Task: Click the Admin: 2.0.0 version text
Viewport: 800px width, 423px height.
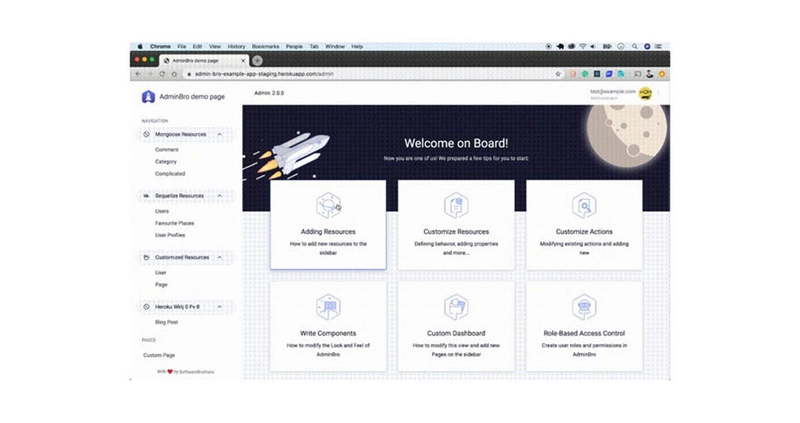Action: tap(269, 93)
